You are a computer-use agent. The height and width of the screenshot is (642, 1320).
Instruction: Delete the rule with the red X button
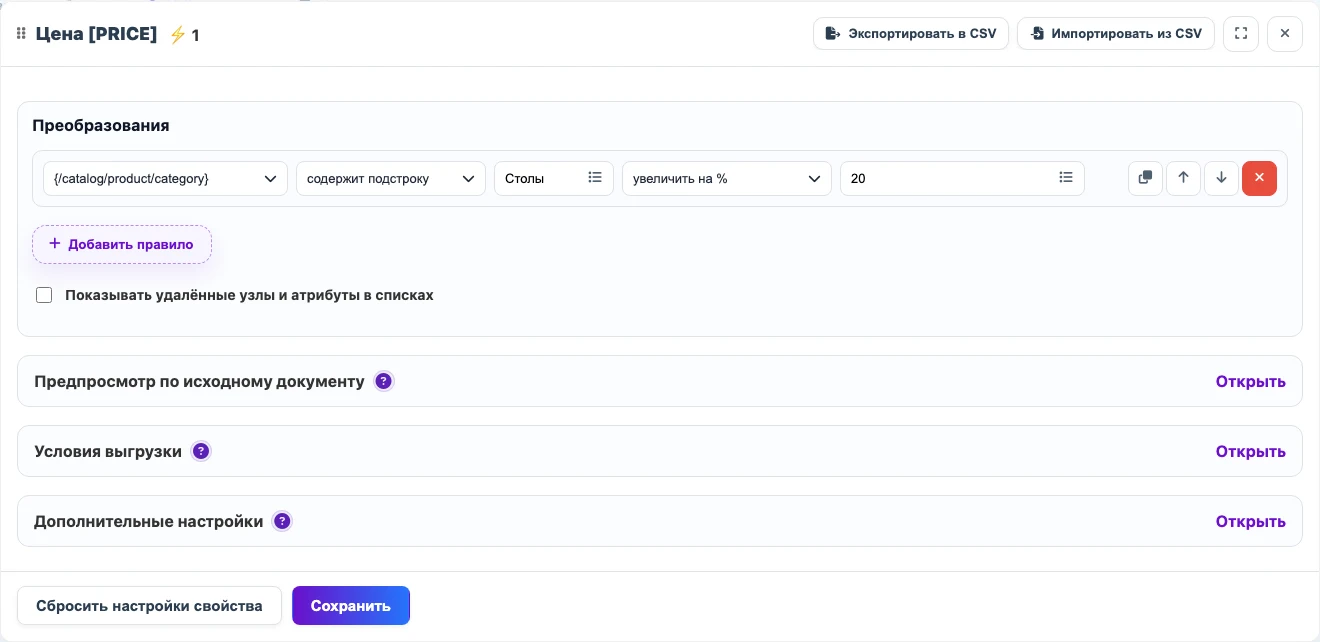[1259, 178]
